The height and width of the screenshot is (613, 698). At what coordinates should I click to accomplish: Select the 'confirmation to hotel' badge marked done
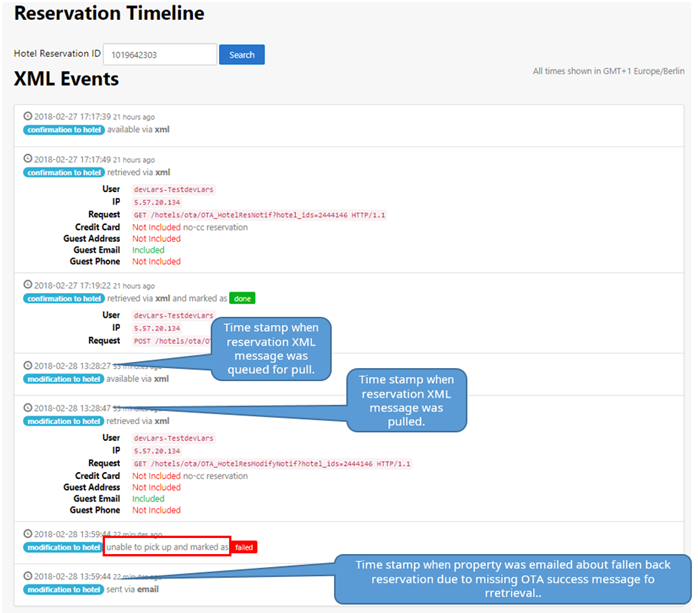pyautogui.click(x=64, y=298)
